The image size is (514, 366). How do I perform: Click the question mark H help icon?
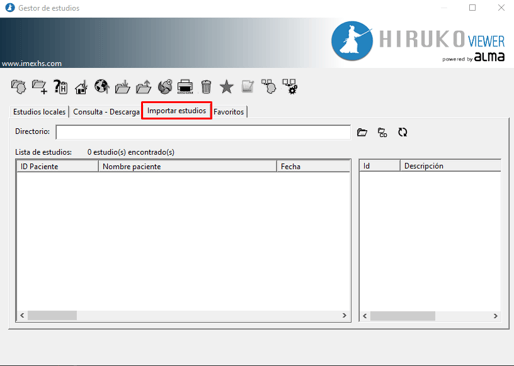60,87
